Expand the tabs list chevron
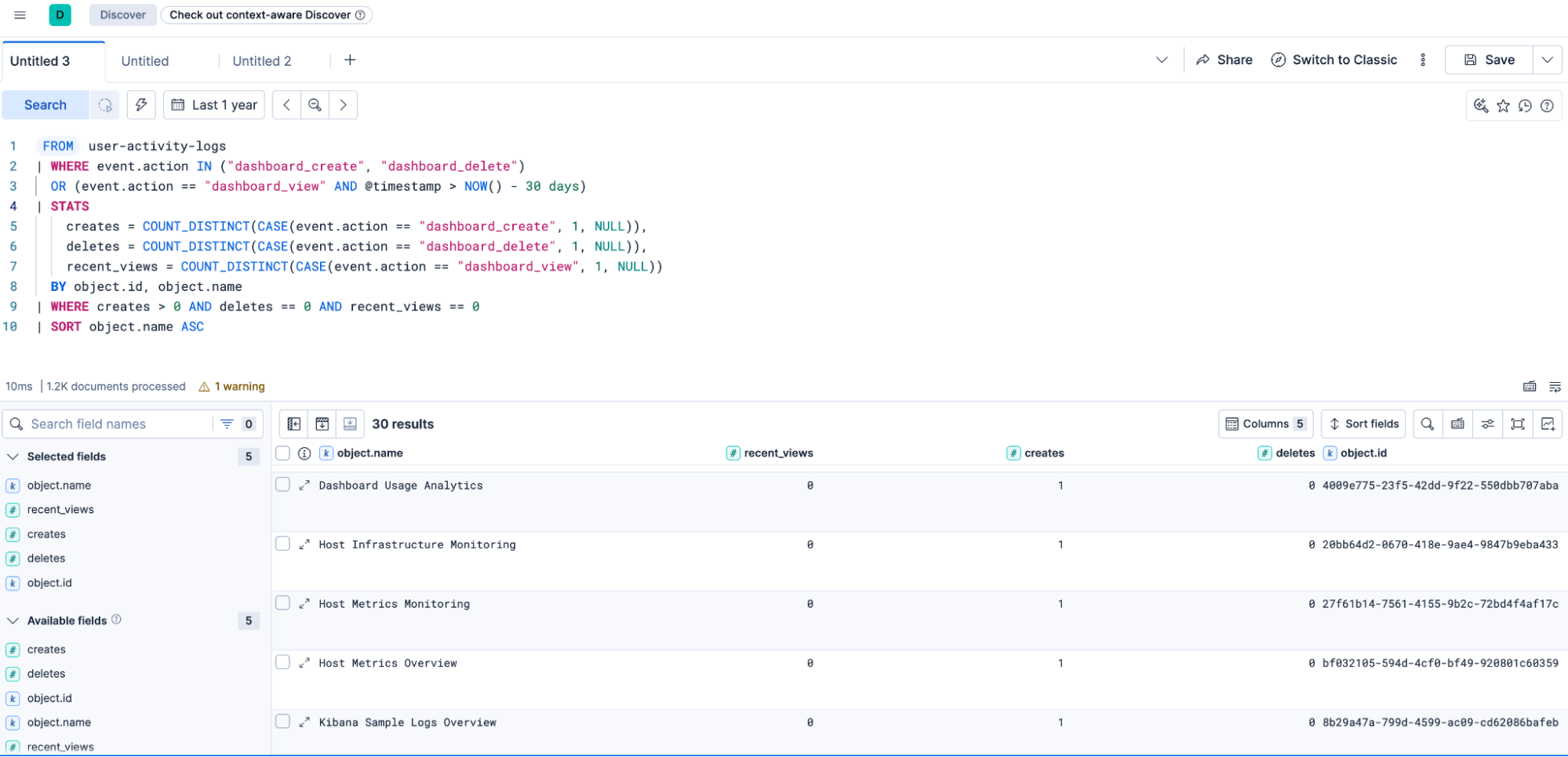The width and height of the screenshot is (1568, 757). click(1162, 60)
